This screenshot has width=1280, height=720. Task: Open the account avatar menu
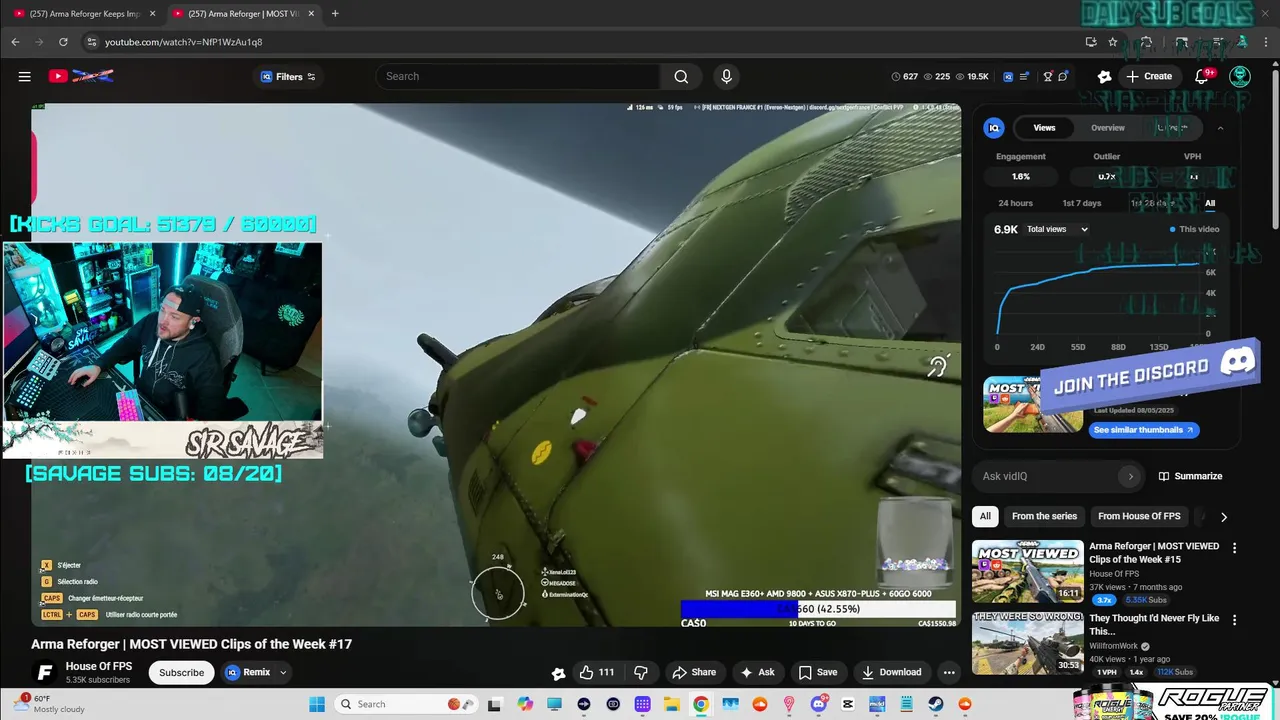(1240, 76)
